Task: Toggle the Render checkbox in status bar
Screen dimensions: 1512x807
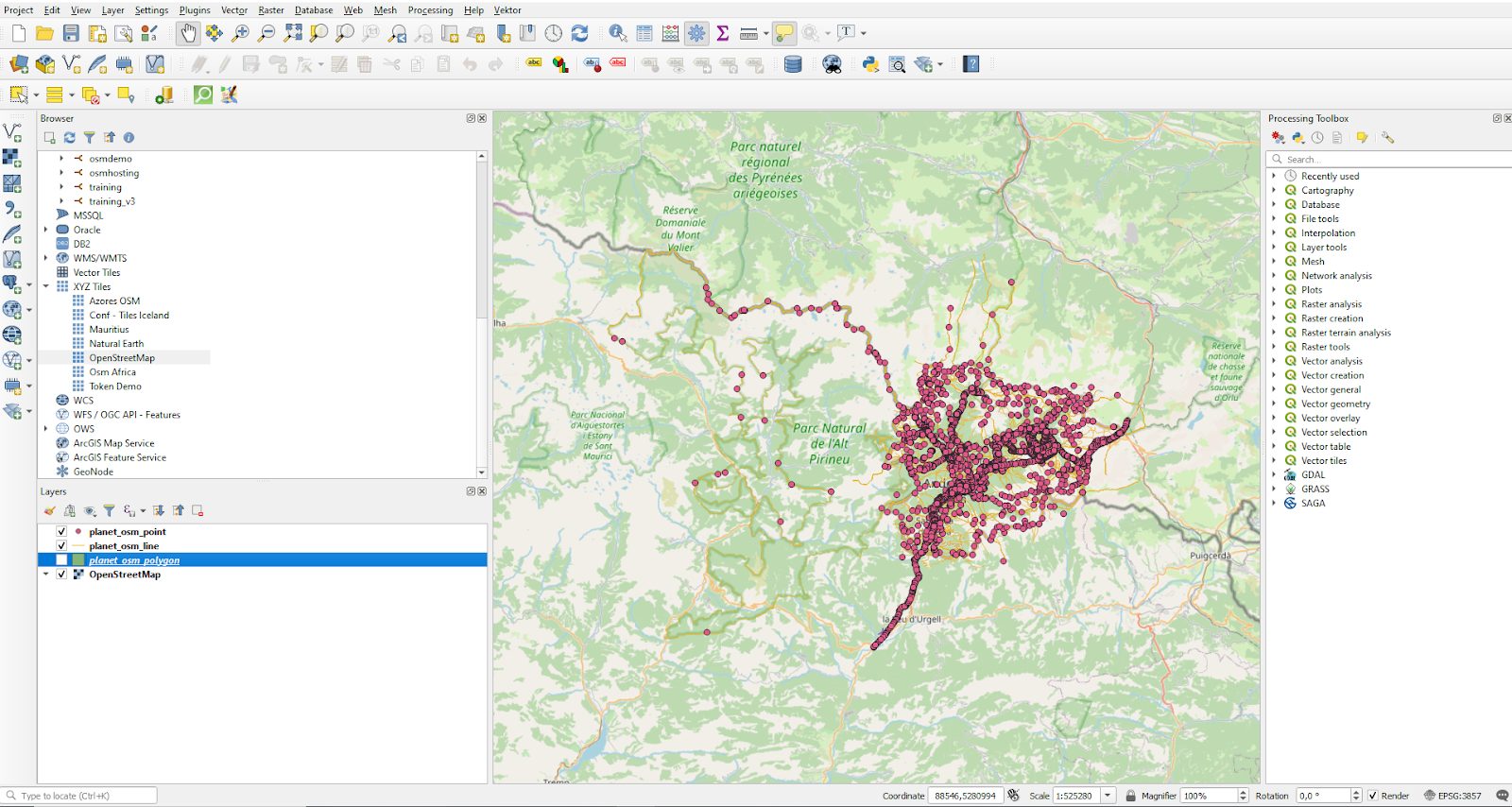Action: 1373,796
